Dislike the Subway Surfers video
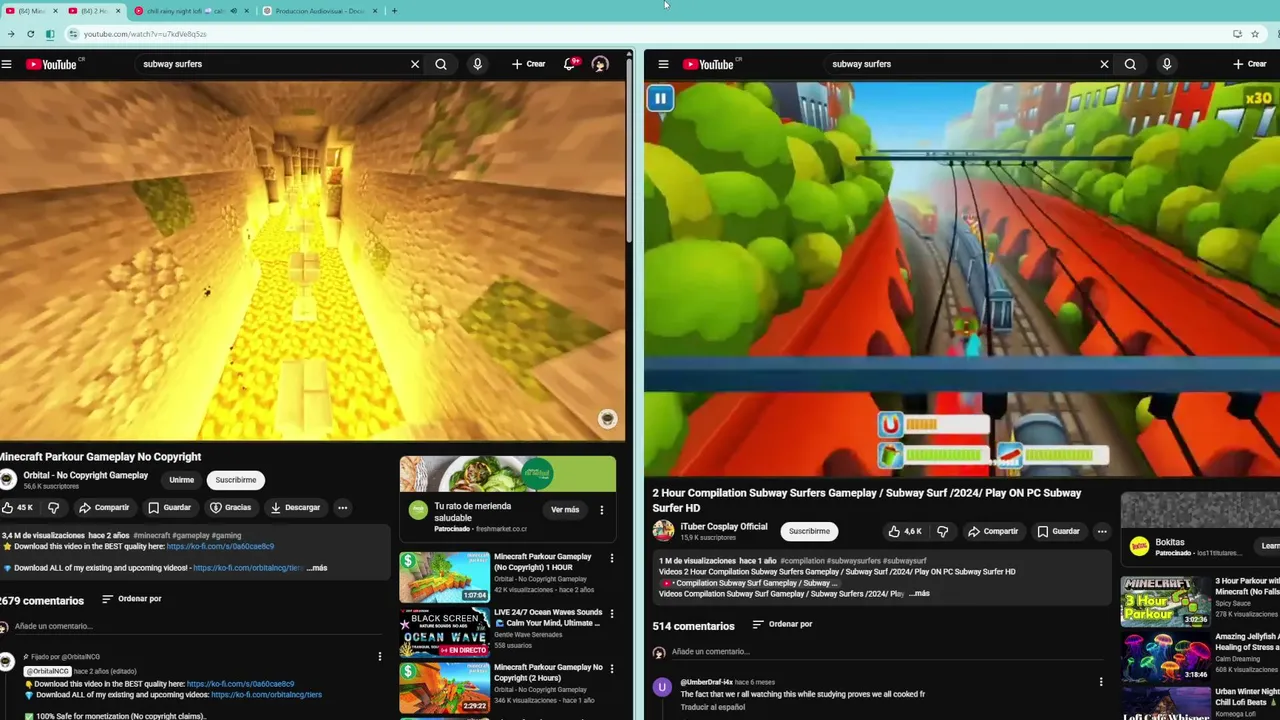Image resolution: width=1280 pixels, height=720 pixels. click(x=942, y=531)
